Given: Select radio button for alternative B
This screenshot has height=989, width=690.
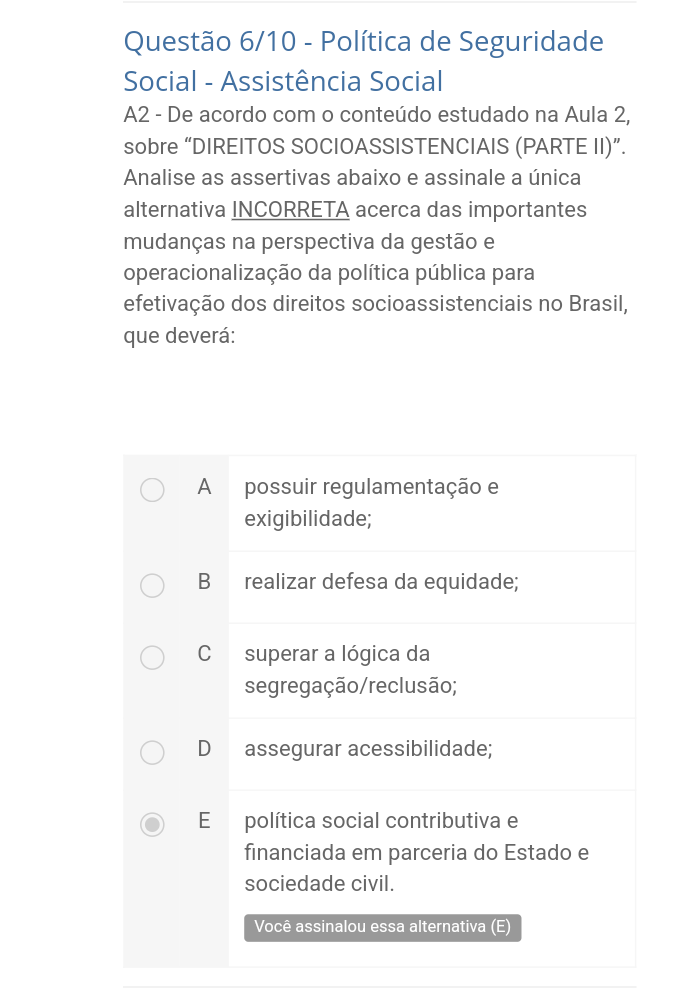Looking at the screenshot, I should pyautogui.click(x=152, y=585).
